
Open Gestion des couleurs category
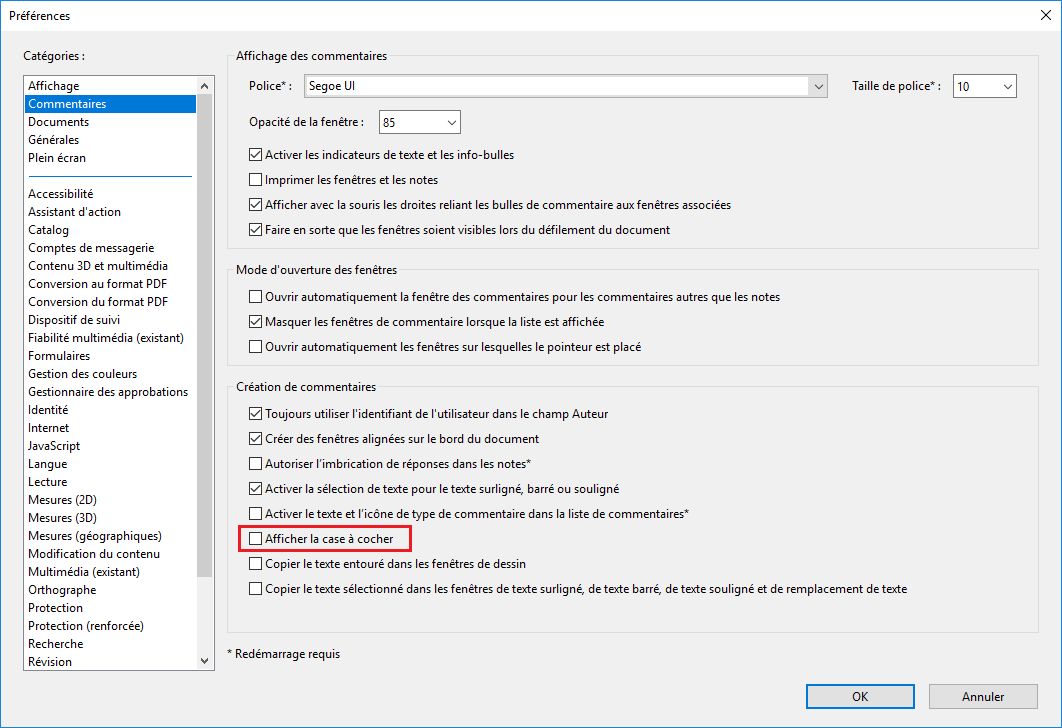tap(110, 374)
